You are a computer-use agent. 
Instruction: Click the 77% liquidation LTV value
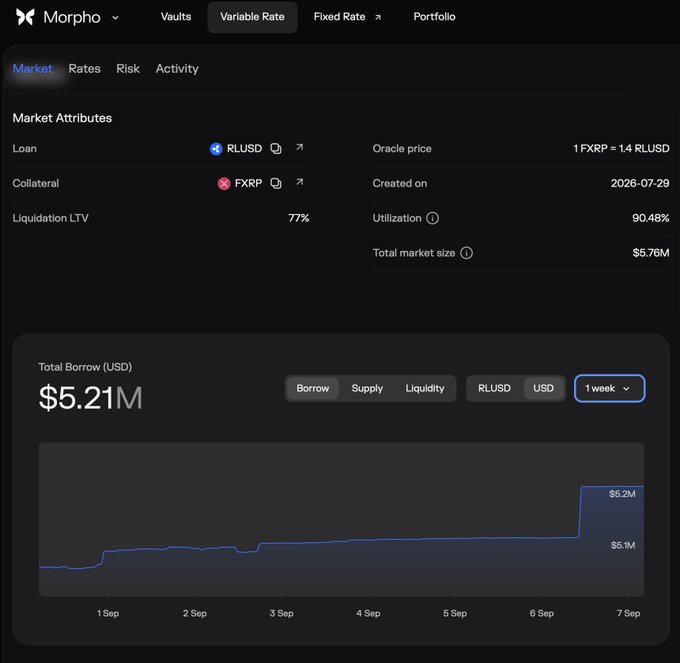point(298,218)
